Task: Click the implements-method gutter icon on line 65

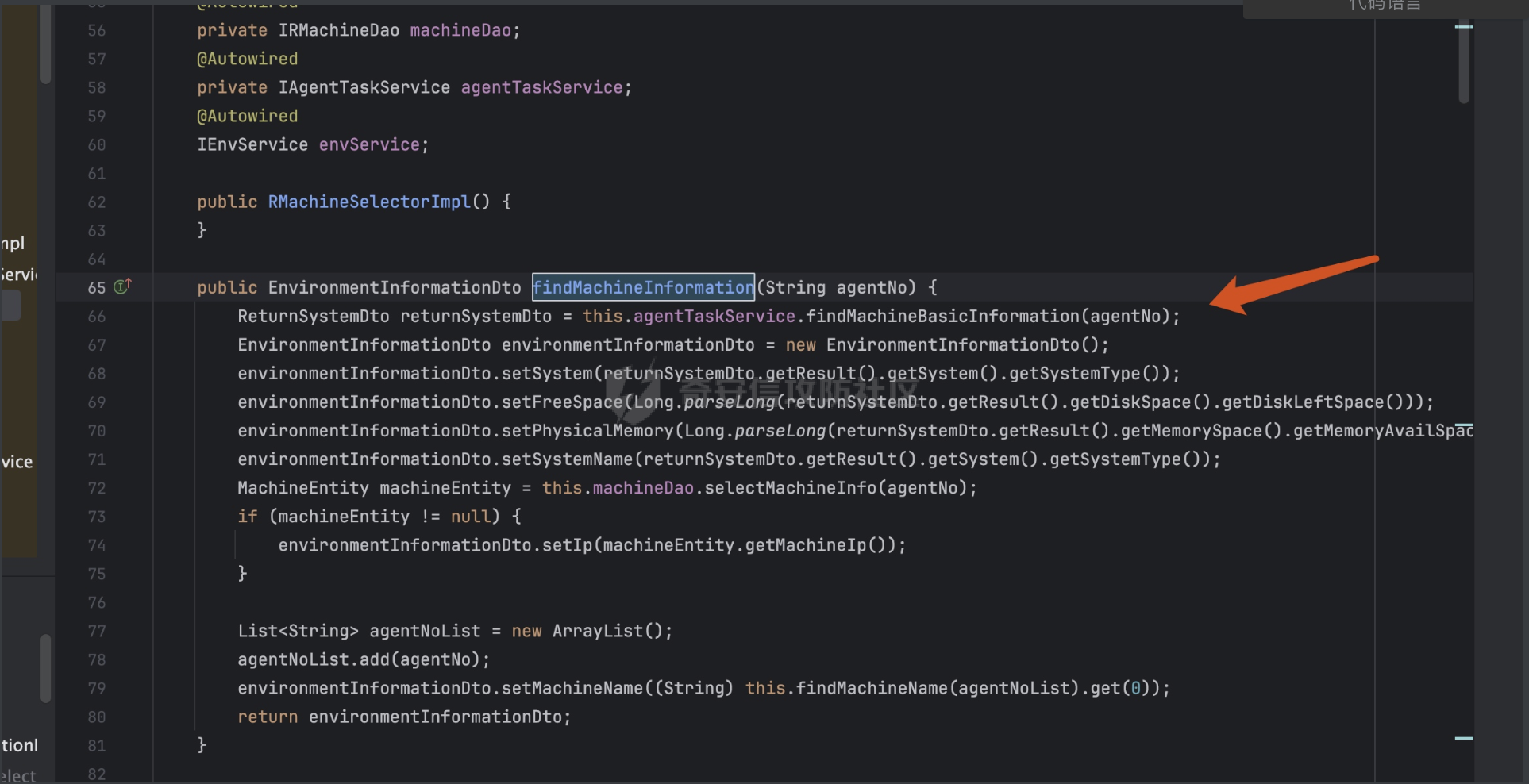Action: point(122,286)
